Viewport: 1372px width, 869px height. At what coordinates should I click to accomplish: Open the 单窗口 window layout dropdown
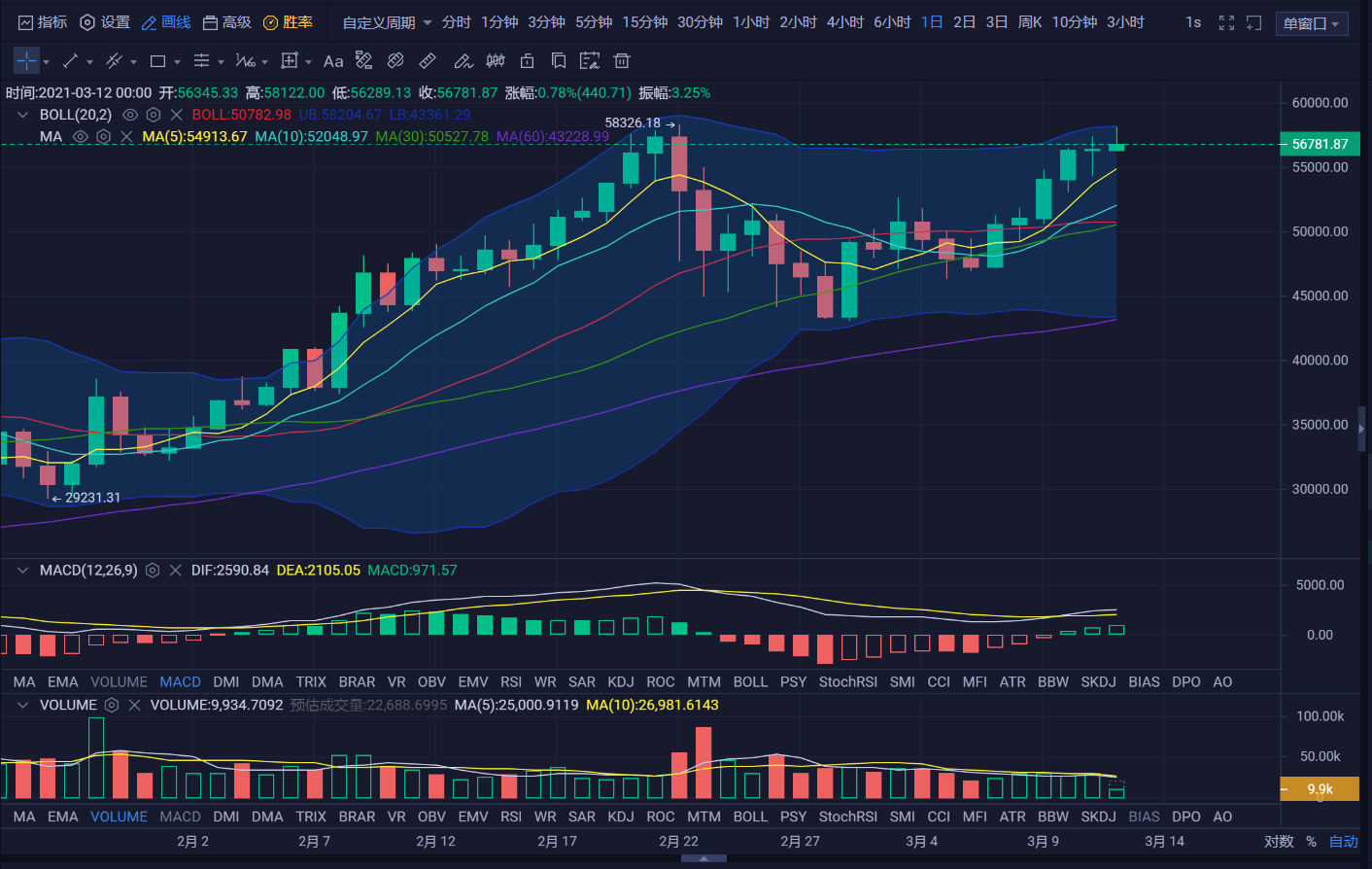[1311, 23]
